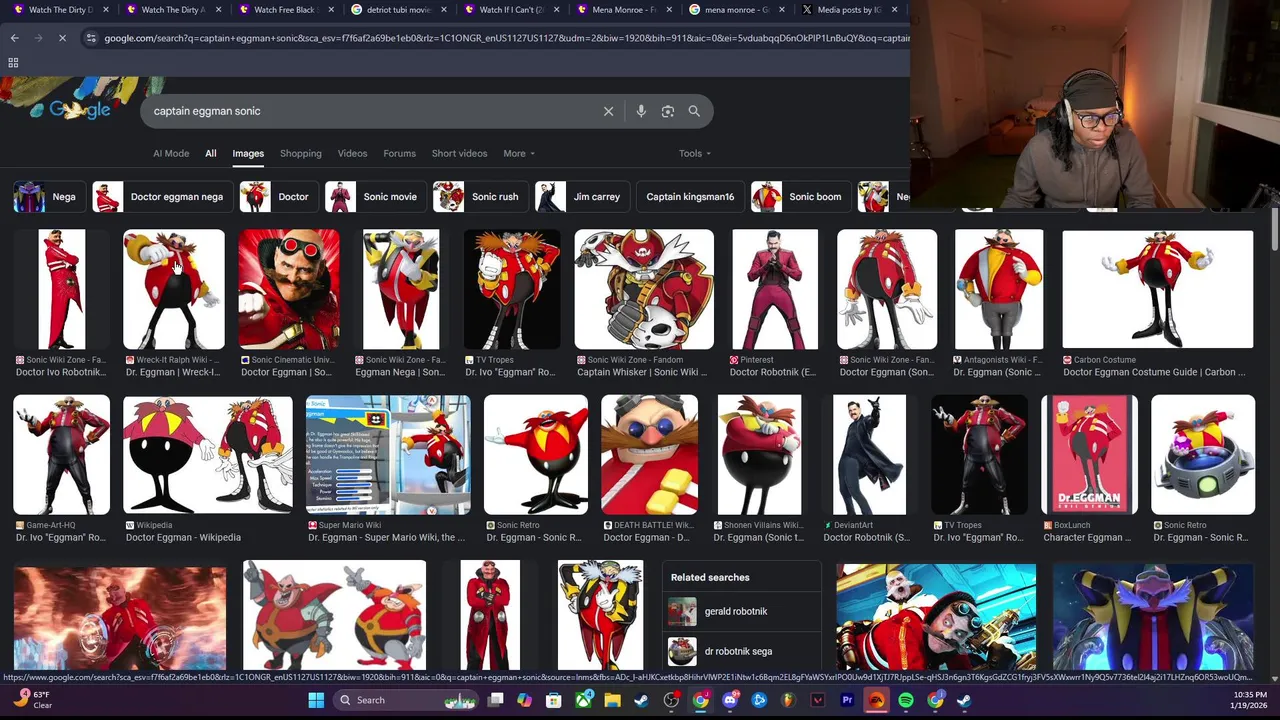Viewport: 1280px width, 720px height.
Task: Switch to the All results tab
Action: 211,153
